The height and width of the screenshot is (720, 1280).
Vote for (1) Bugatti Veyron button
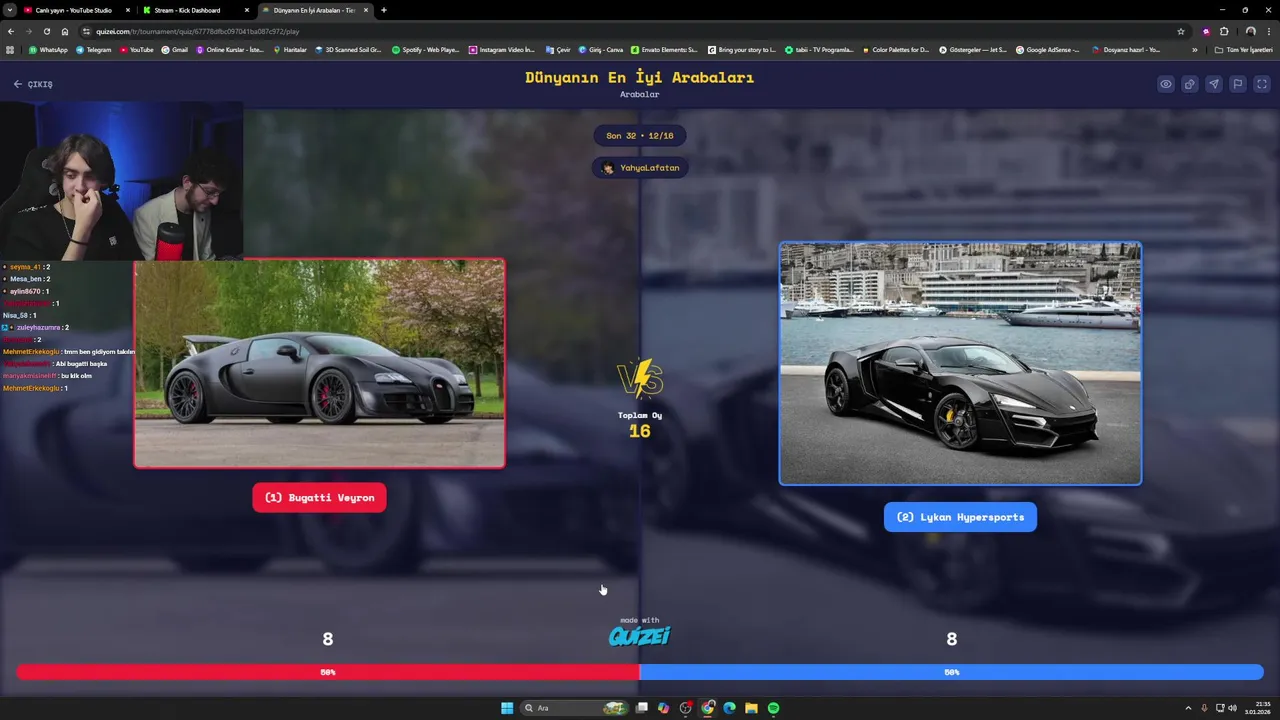coord(319,498)
